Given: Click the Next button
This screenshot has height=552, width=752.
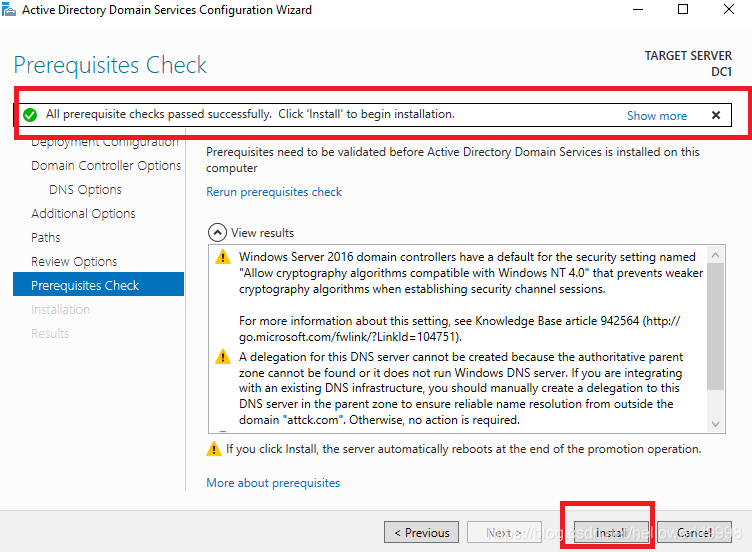Looking at the screenshot, I should pyautogui.click(x=504, y=532).
